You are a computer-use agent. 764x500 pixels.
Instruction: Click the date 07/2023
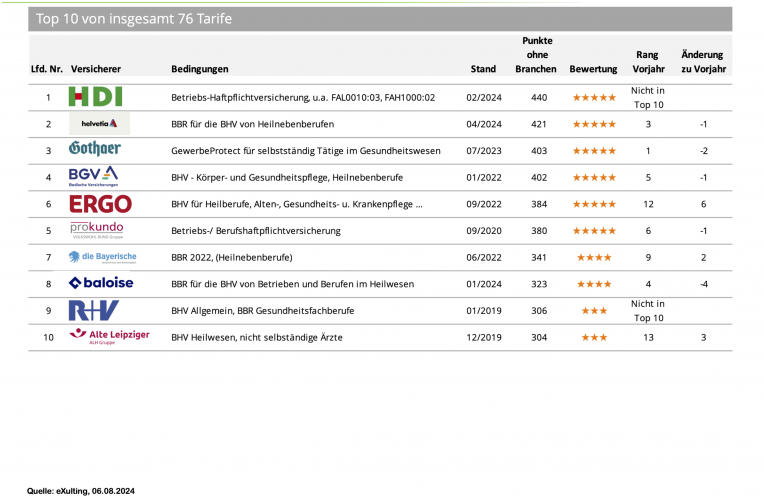pos(484,151)
